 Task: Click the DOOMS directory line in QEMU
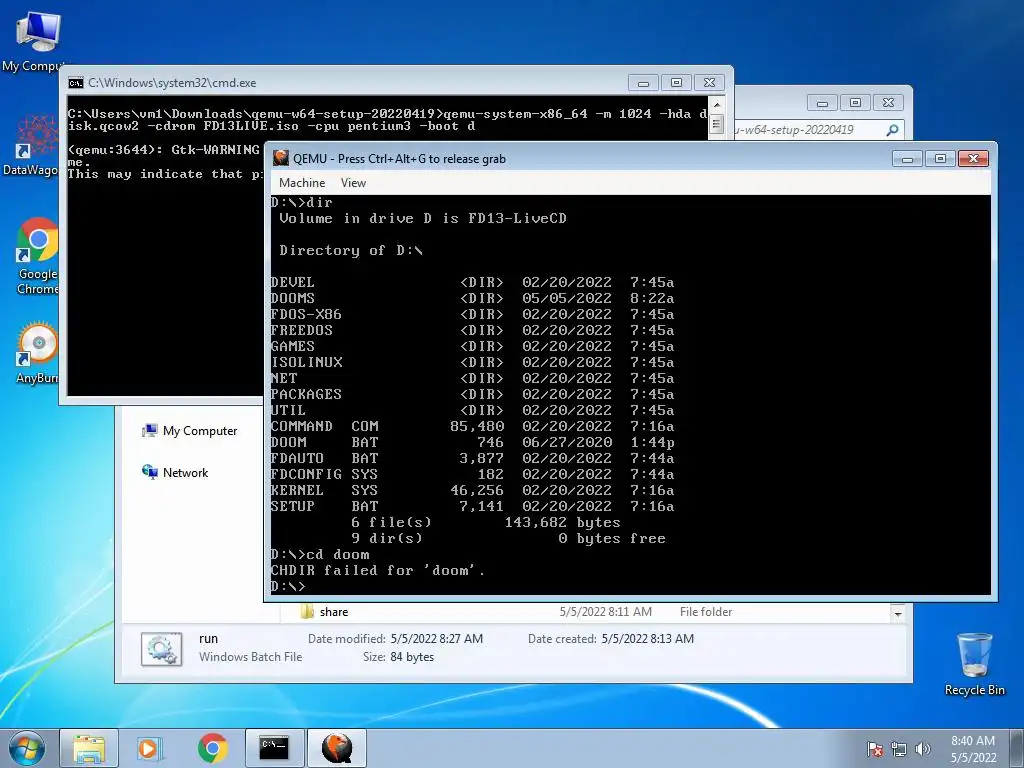coord(472,298)
